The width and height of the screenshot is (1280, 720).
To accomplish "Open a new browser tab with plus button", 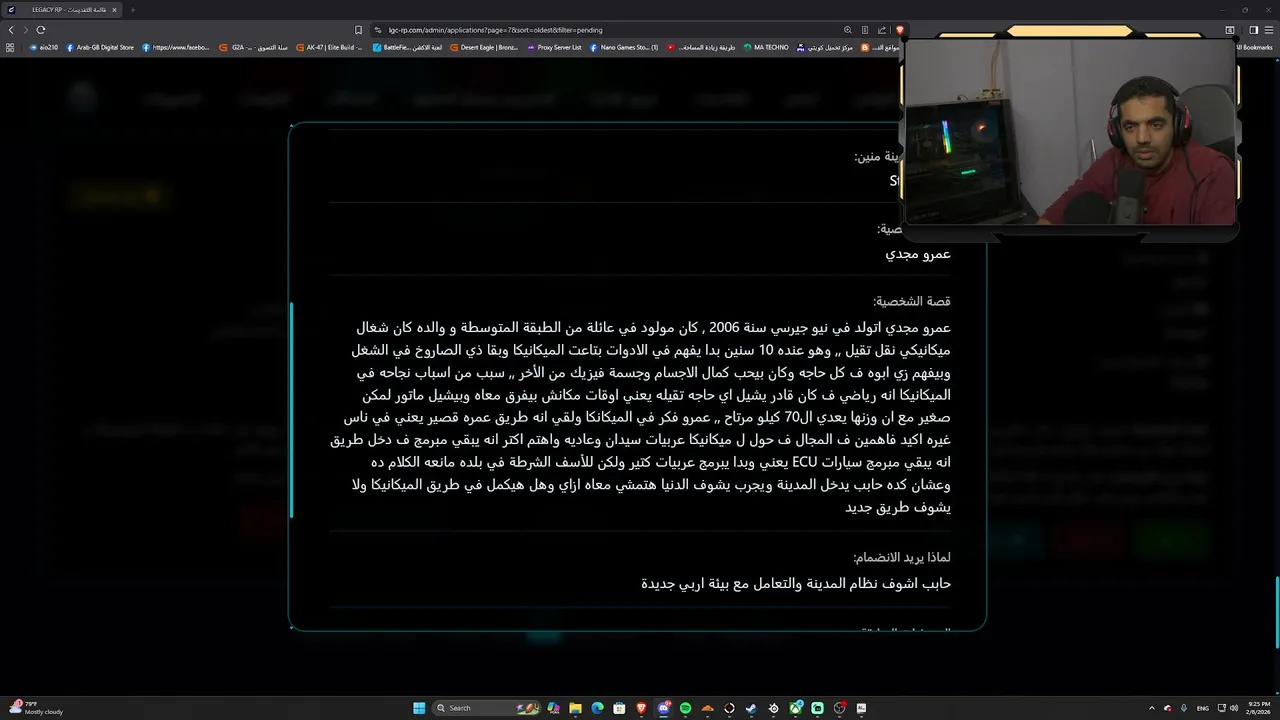I will (x=132, y=10).
